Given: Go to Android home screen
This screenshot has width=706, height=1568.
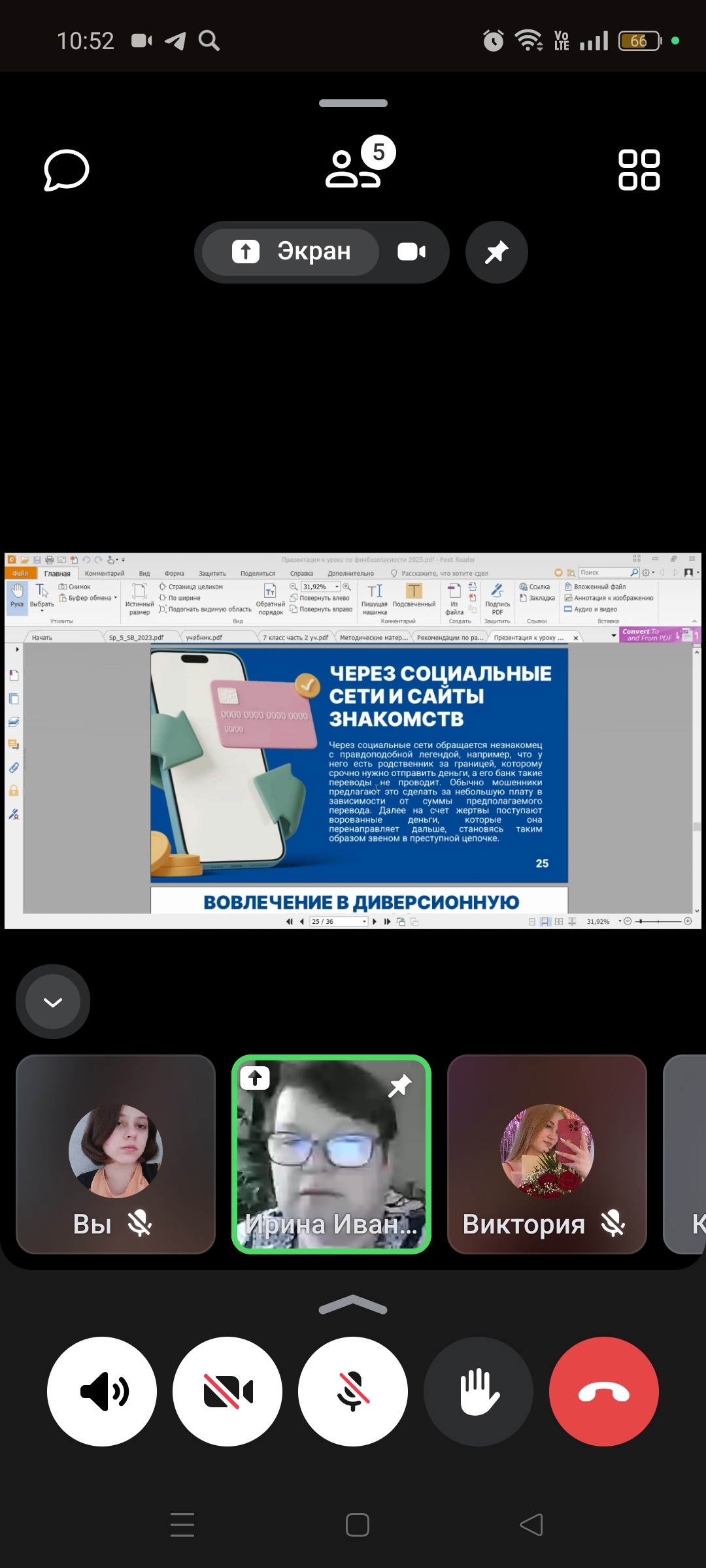Looking at the screenshot, I should pos(357,1525).
